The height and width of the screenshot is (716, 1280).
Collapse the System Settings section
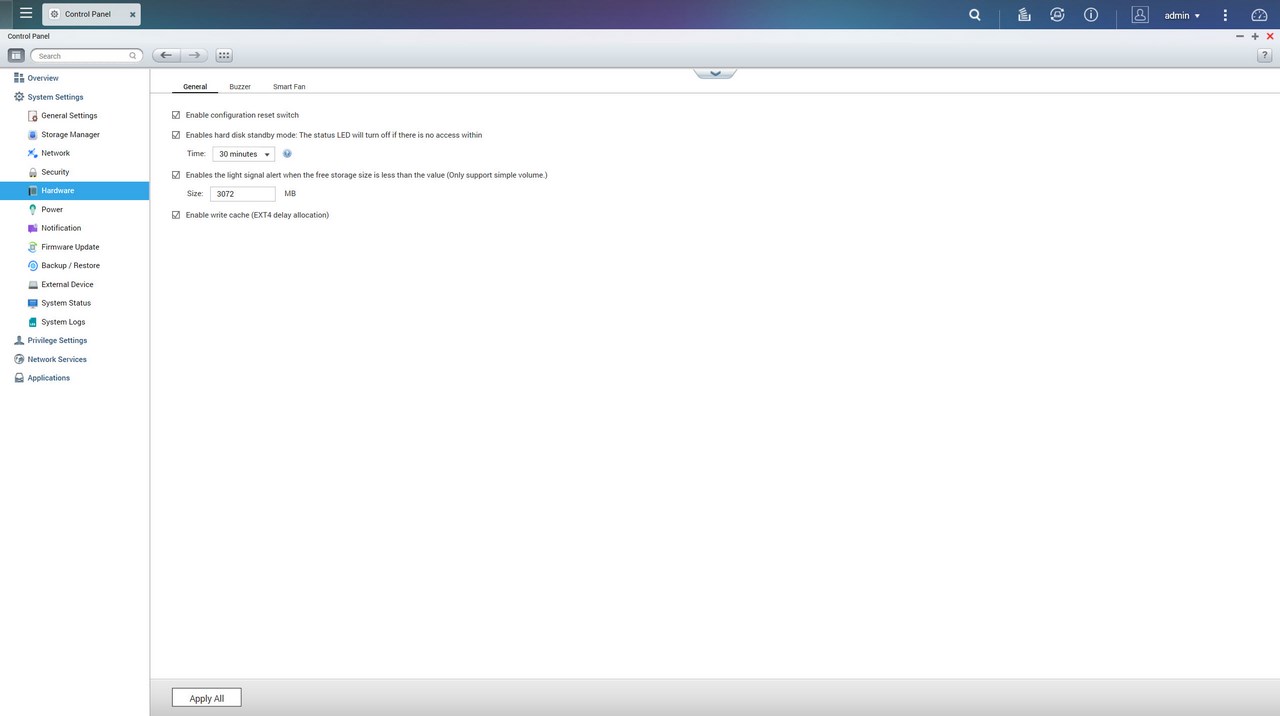(x=55, y=97)
